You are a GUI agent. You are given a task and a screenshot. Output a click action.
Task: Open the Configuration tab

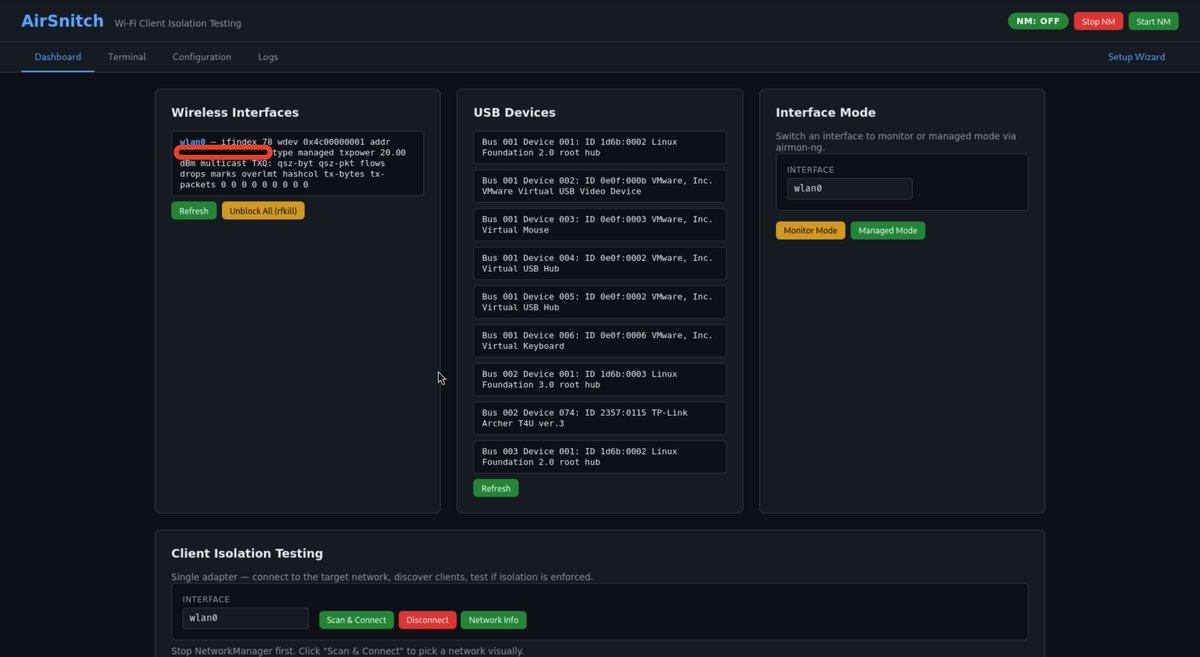click(202, 57)
